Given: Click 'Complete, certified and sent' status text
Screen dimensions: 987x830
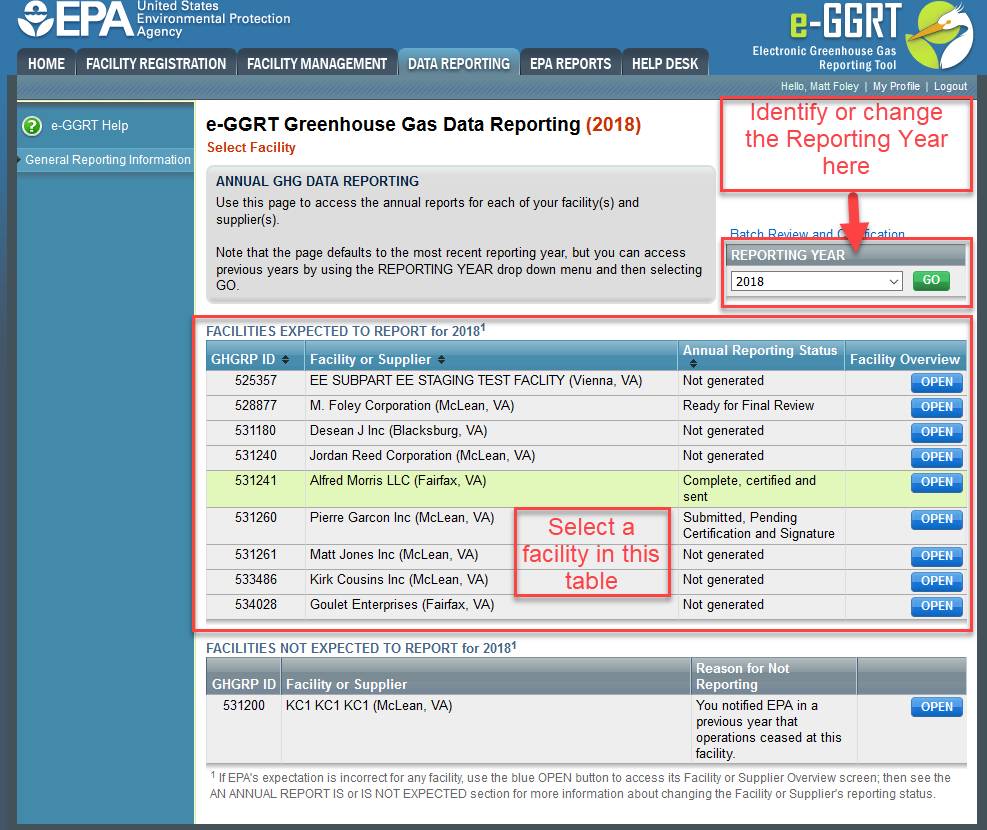Looking at the screenshot, I should click(749, 488).
